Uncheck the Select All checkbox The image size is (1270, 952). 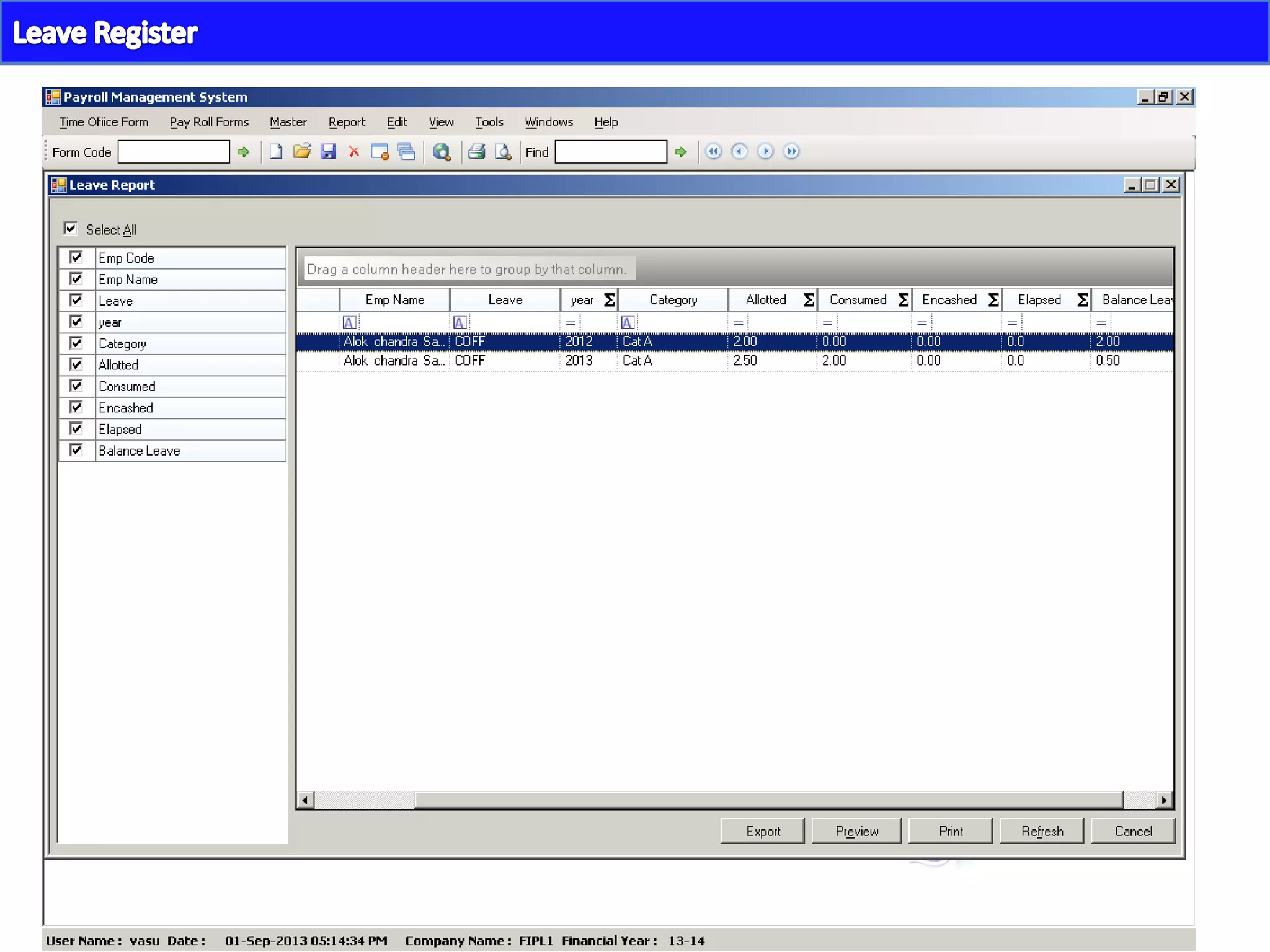coord(71,229)
